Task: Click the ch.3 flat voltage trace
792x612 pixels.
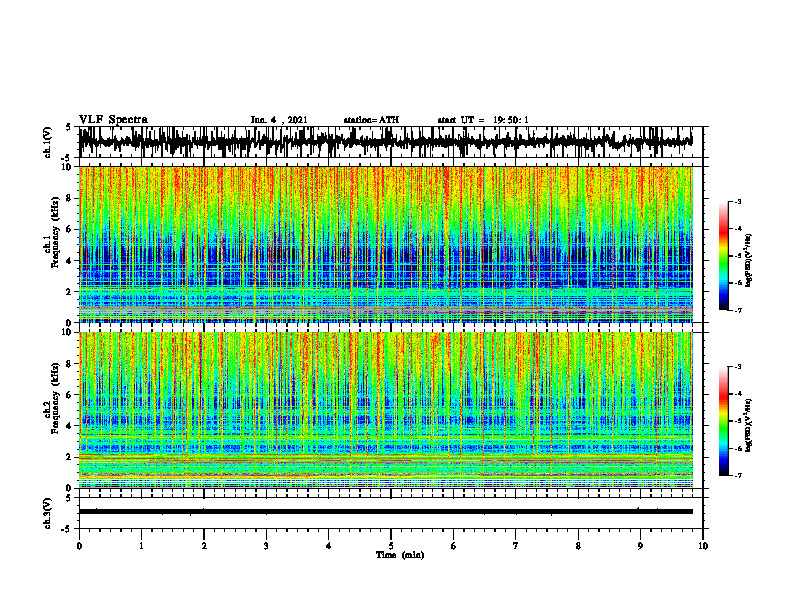Action: [386, 512]
